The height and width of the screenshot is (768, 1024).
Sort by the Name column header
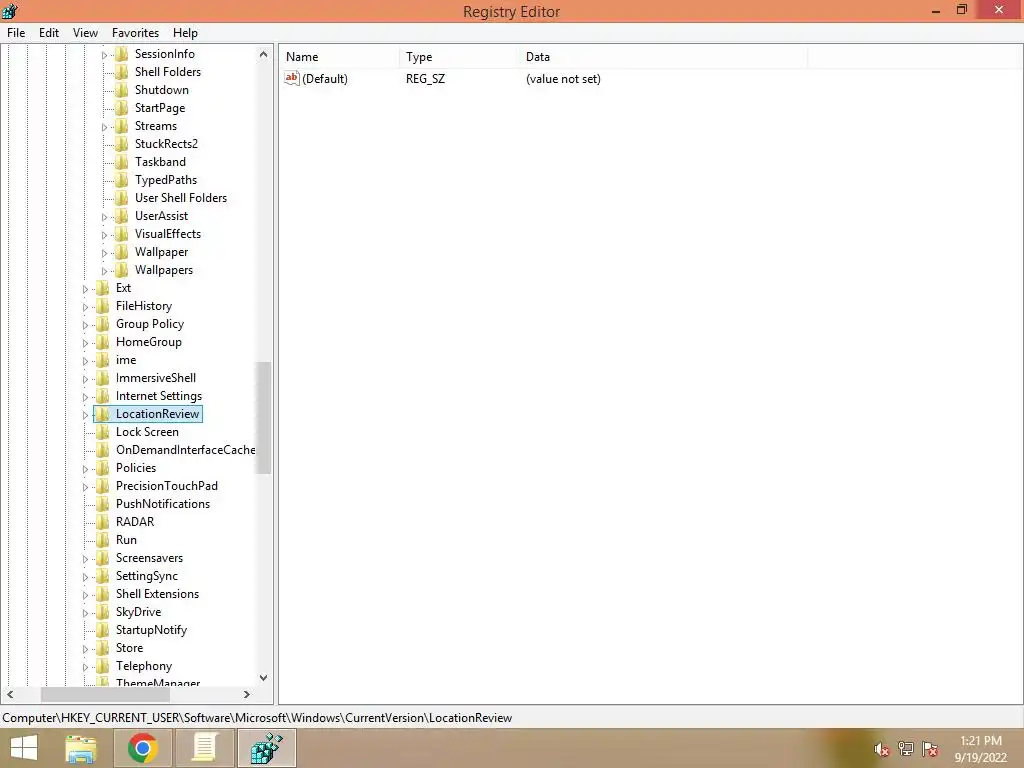point(339,57)
